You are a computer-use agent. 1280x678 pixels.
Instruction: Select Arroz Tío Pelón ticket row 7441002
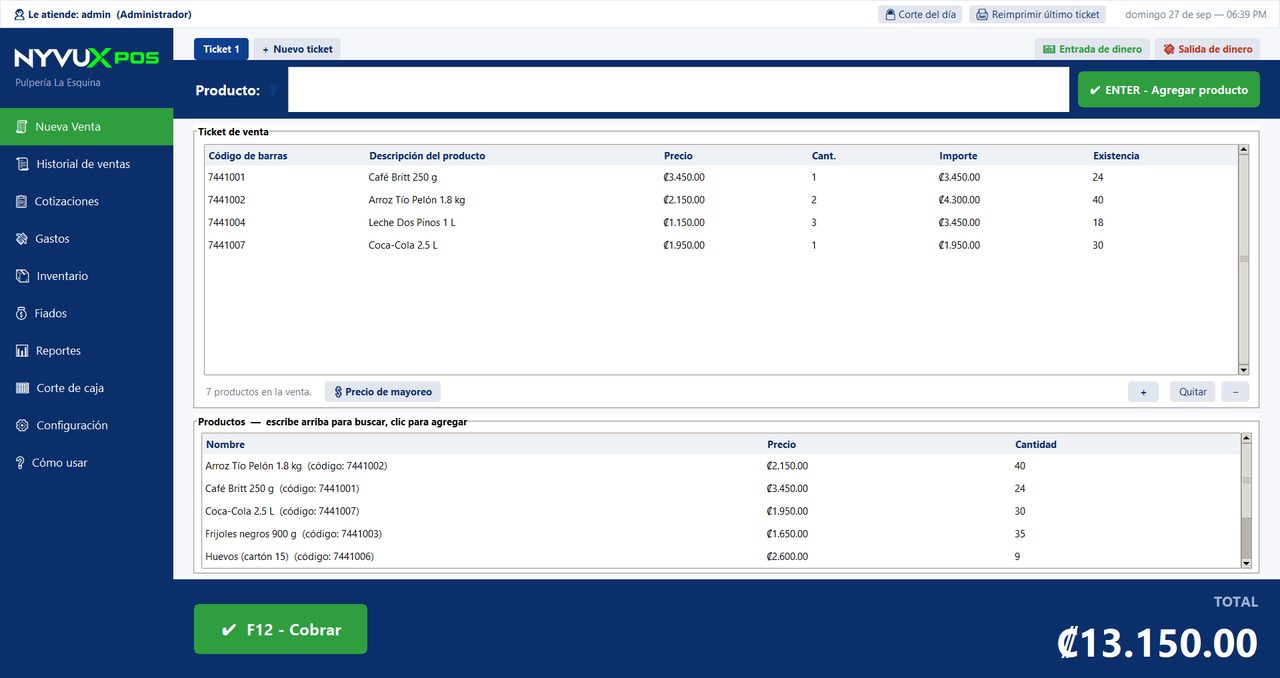720,200
